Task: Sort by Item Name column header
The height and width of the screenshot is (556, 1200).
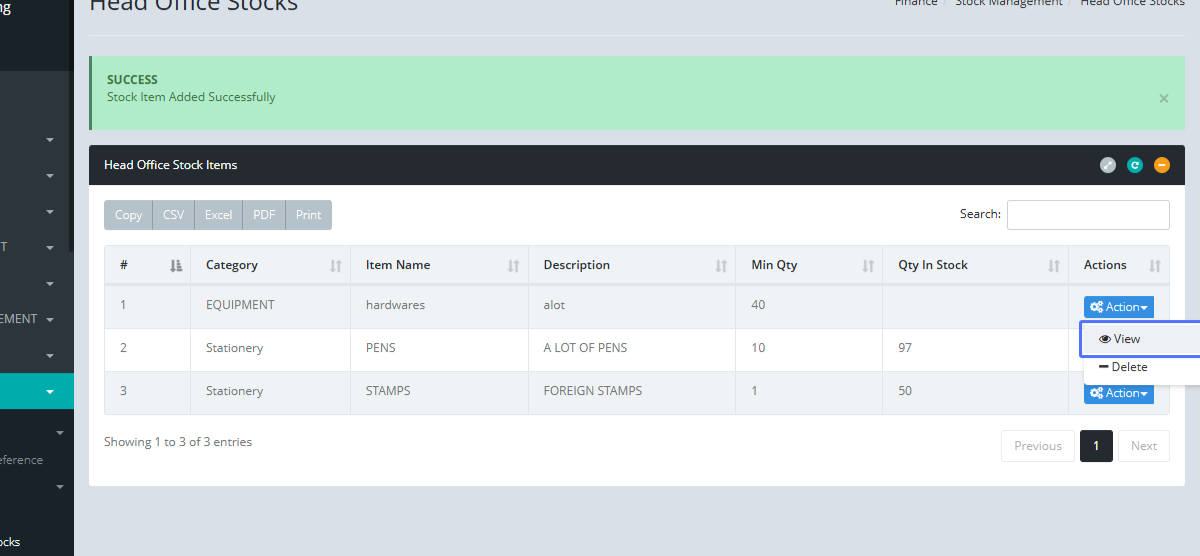Action: pyautogui.click(x=442, y=265)
